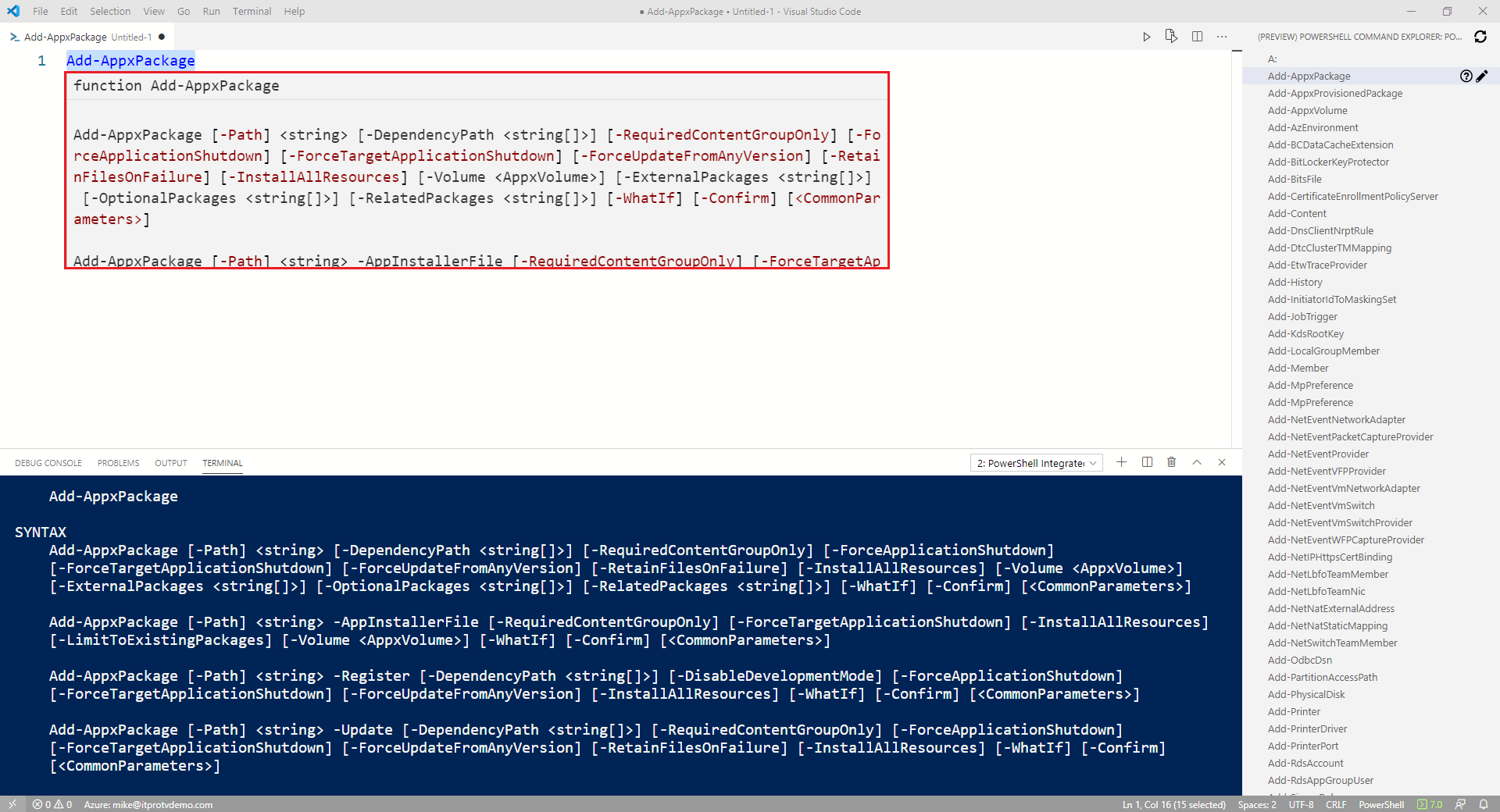Screen dimensions: 1500x812
Task: Open the terminal selector dropdown 'PowerShell Integrated'
Action: click(1037, 463)
